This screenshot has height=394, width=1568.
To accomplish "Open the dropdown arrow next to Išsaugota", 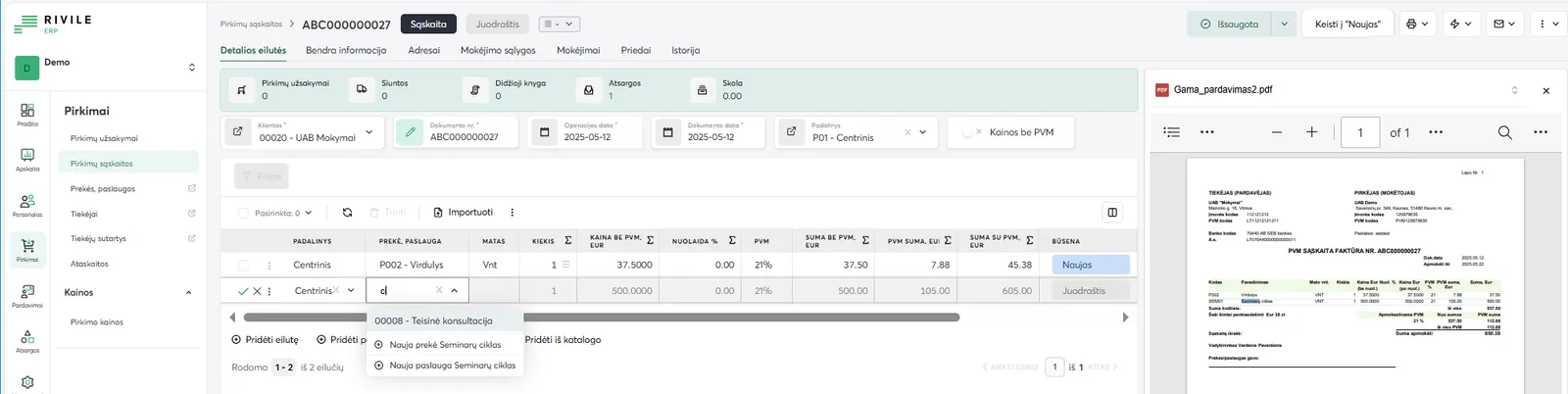I will (x=1284, y=24).
